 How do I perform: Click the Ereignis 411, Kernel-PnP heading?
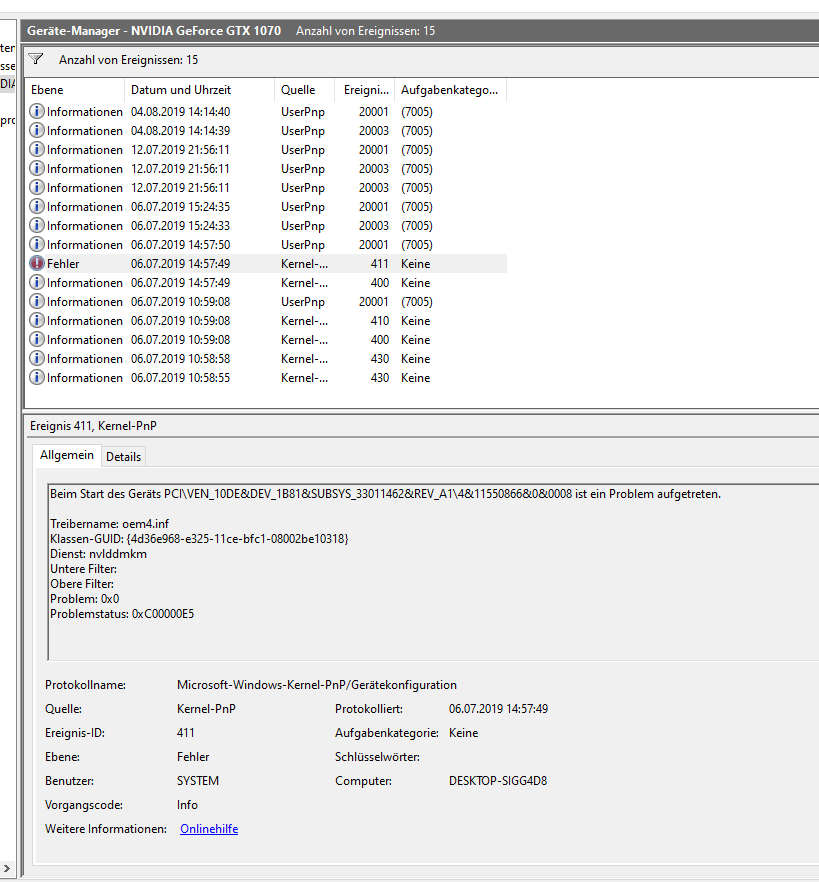(x=93, y=426)
